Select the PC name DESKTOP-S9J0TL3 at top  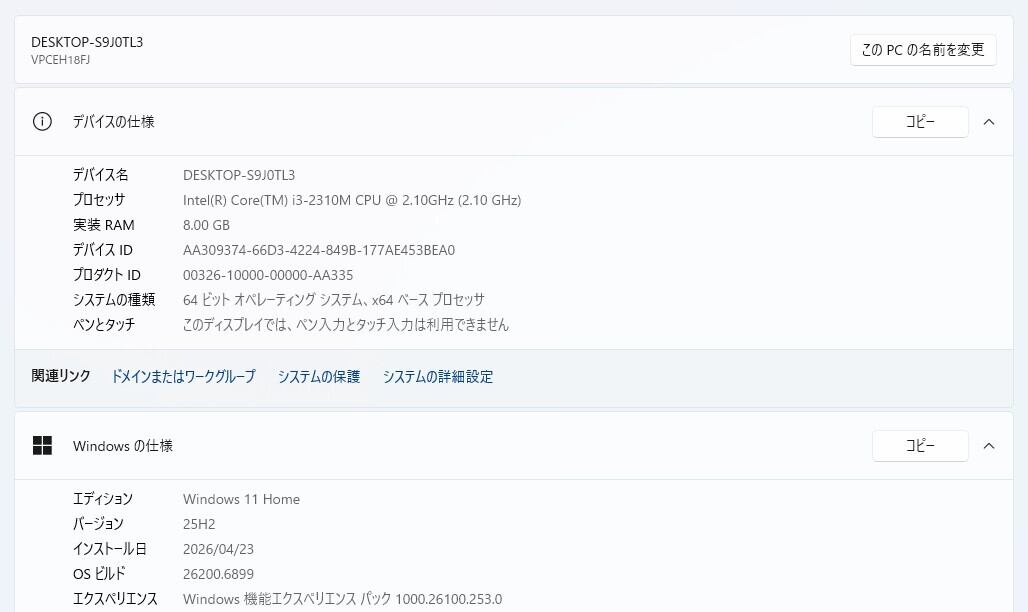point(87,42)
